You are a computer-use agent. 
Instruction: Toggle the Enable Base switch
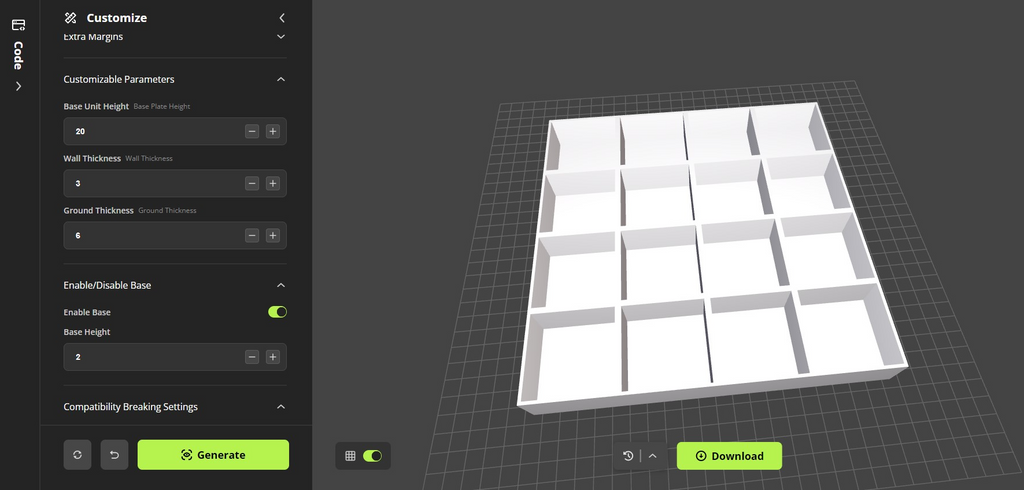pos(278,312)
